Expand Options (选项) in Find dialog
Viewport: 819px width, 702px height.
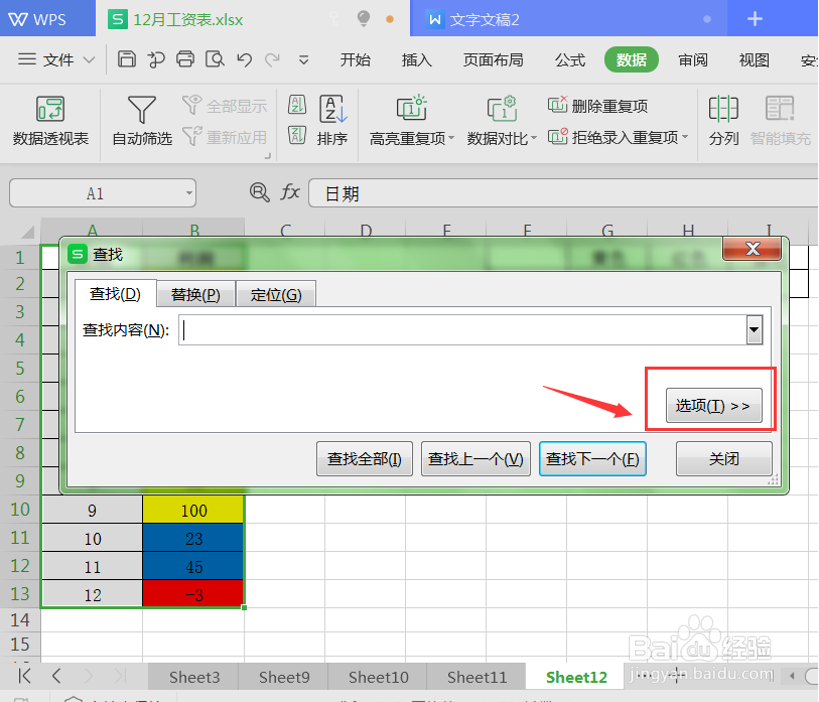point(714,405)
